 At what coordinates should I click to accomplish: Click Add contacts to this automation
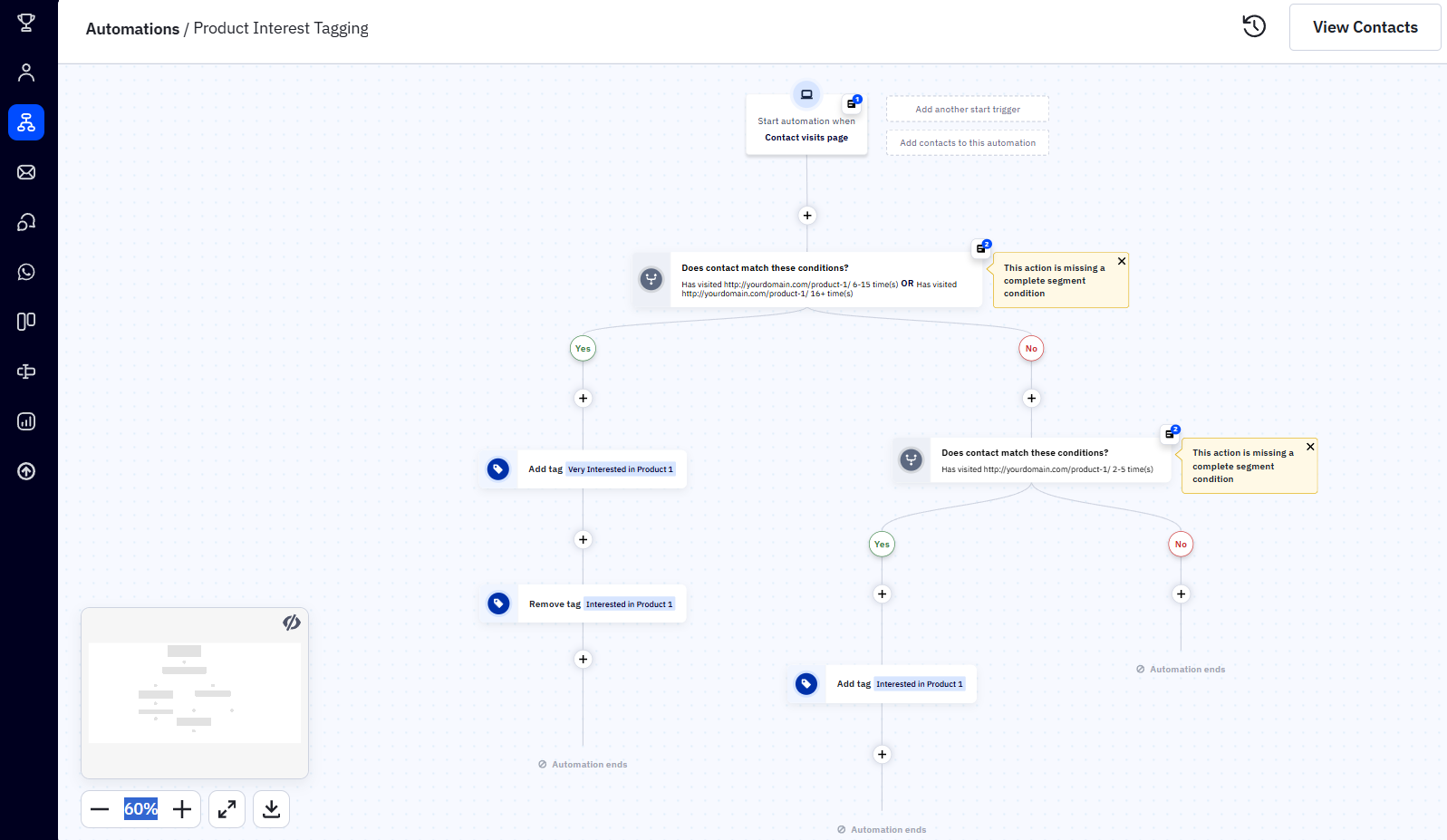pos(967,142)
